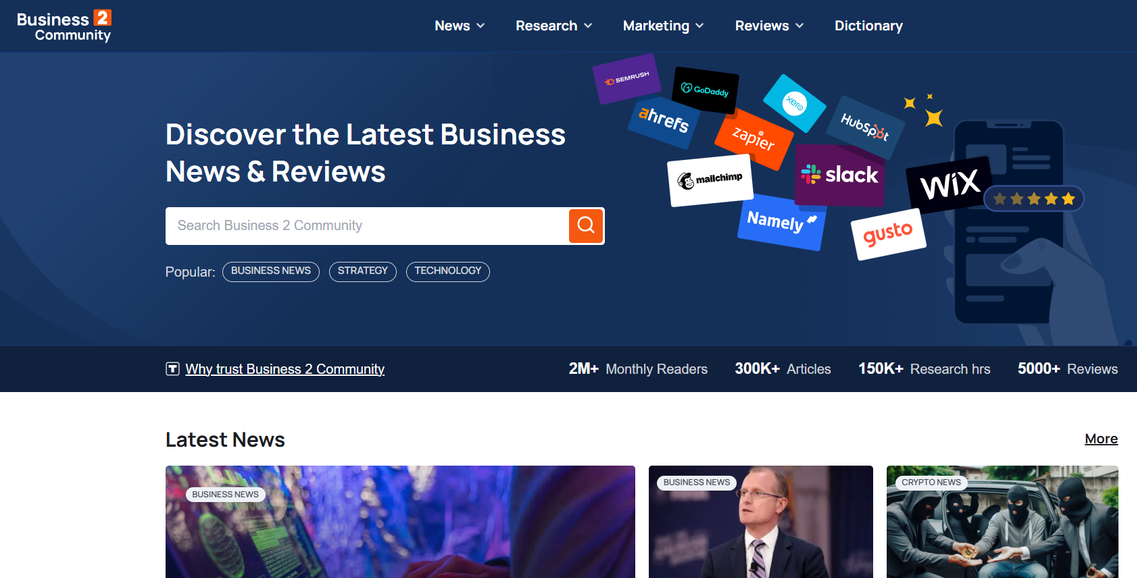Screen dimensions: 1137x578
Task: Open the Reviews navigation menu
Action: 769,26
